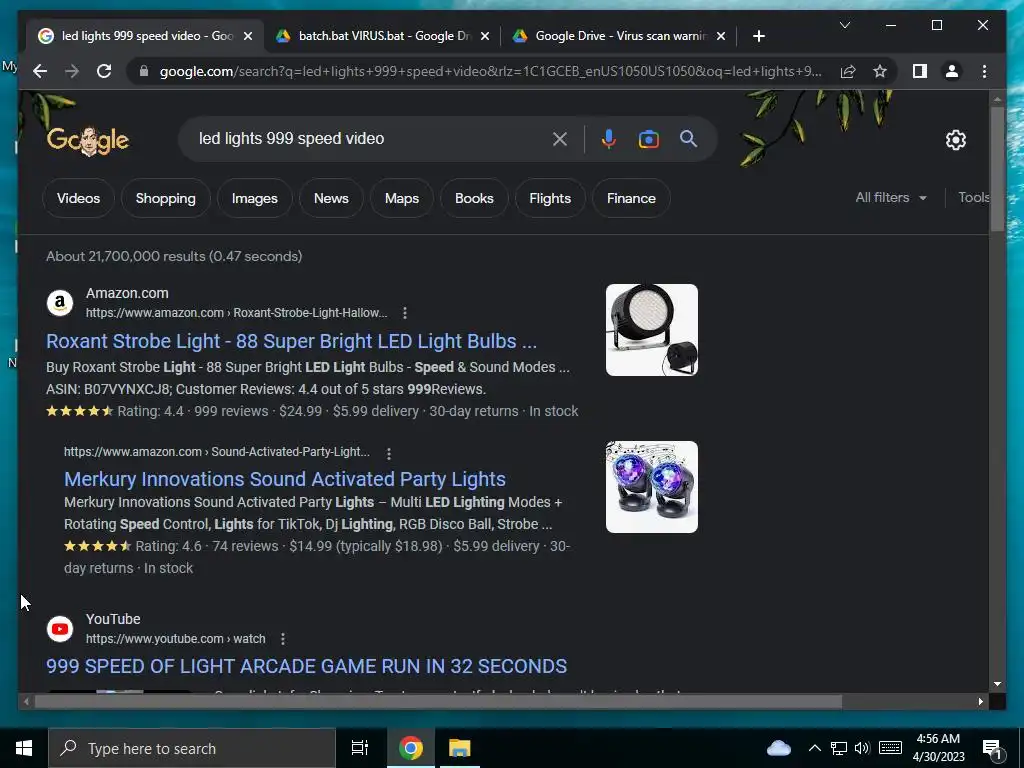Expand the All filters dropdown
The image size is (1024, 768).
891,197
